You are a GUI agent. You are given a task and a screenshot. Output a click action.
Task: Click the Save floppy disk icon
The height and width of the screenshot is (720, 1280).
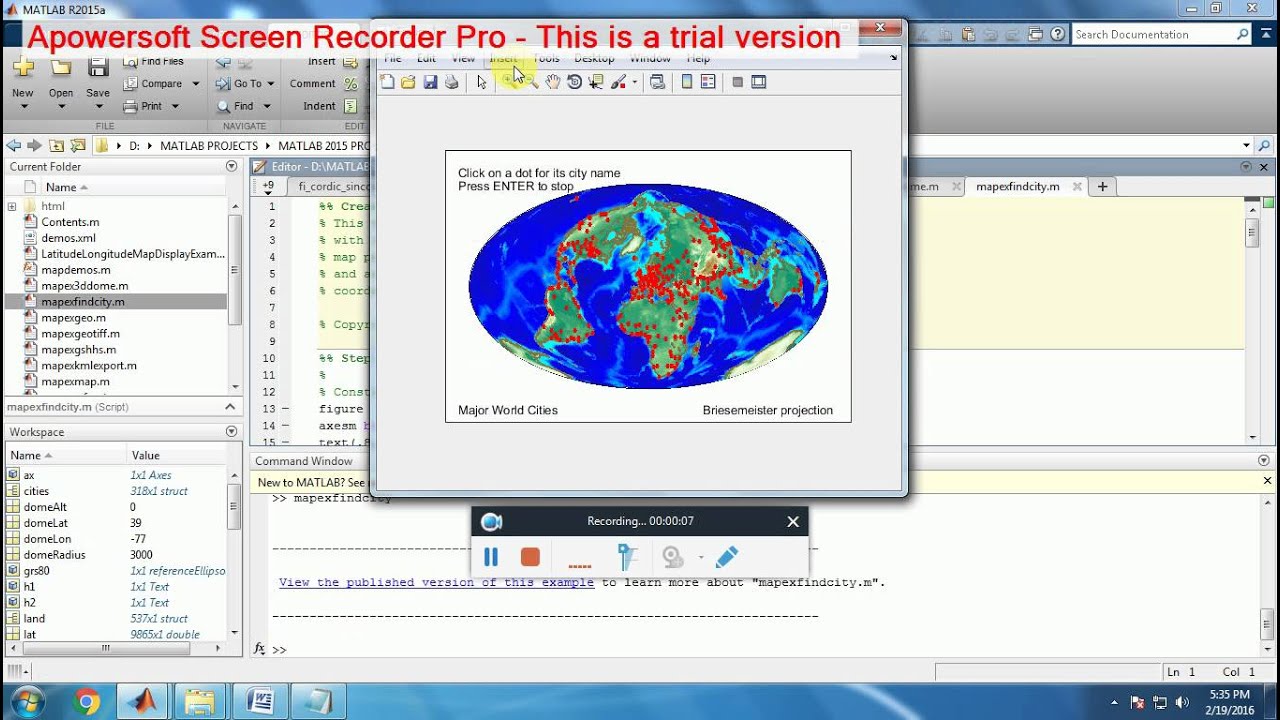click(98, 69)
